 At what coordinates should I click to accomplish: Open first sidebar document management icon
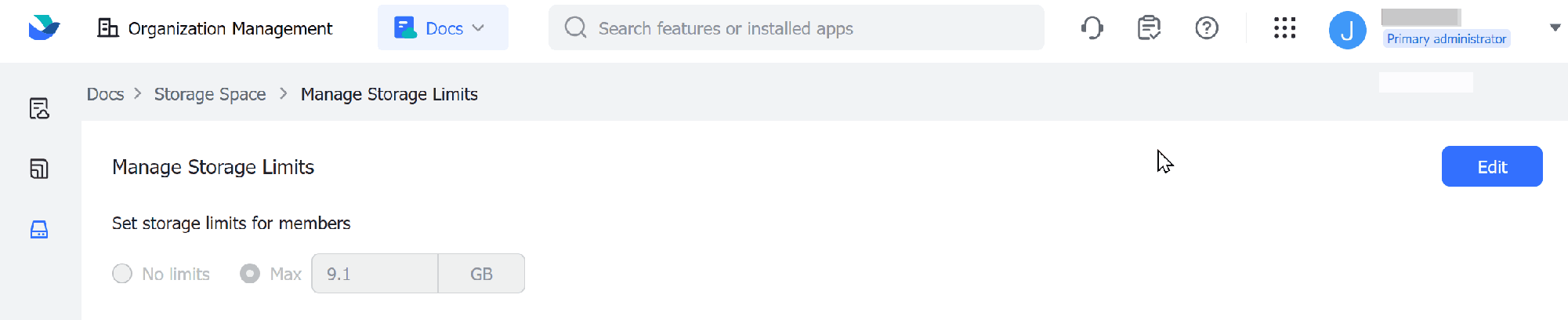point(39,108)
